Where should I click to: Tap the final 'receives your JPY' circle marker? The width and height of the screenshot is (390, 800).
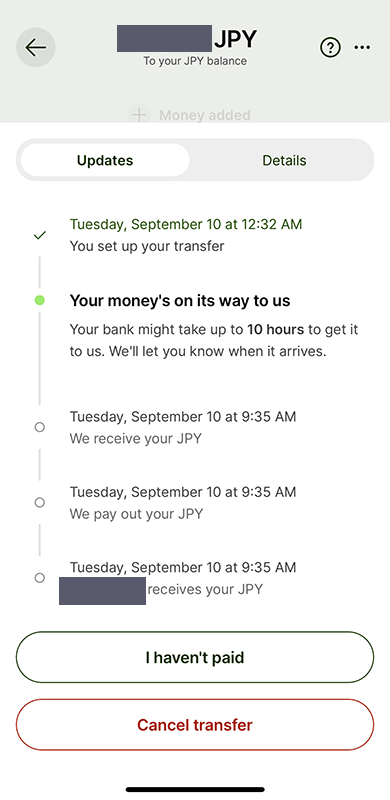pos(39,578)
